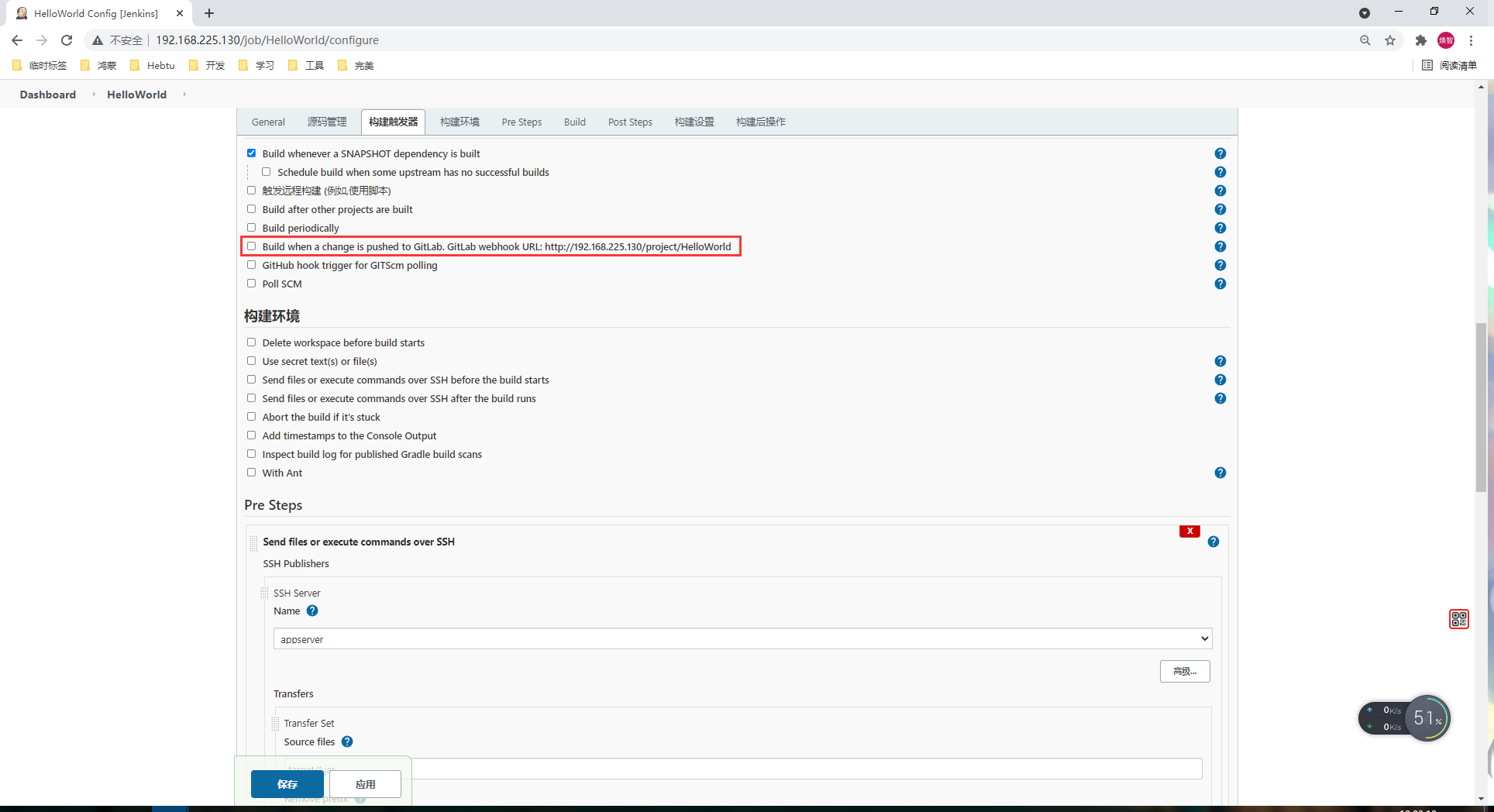
Task: Check Delete workspace before build starts
Action: [x=251, y=342]
